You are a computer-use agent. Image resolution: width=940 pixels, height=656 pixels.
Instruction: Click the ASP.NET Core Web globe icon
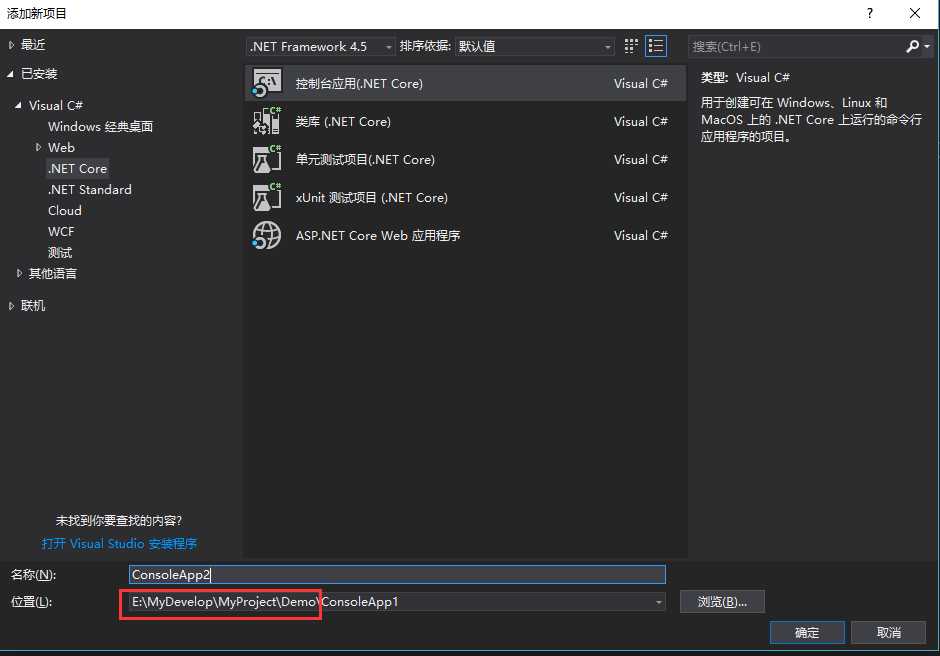pyautogui.click(x=267, y=235)
